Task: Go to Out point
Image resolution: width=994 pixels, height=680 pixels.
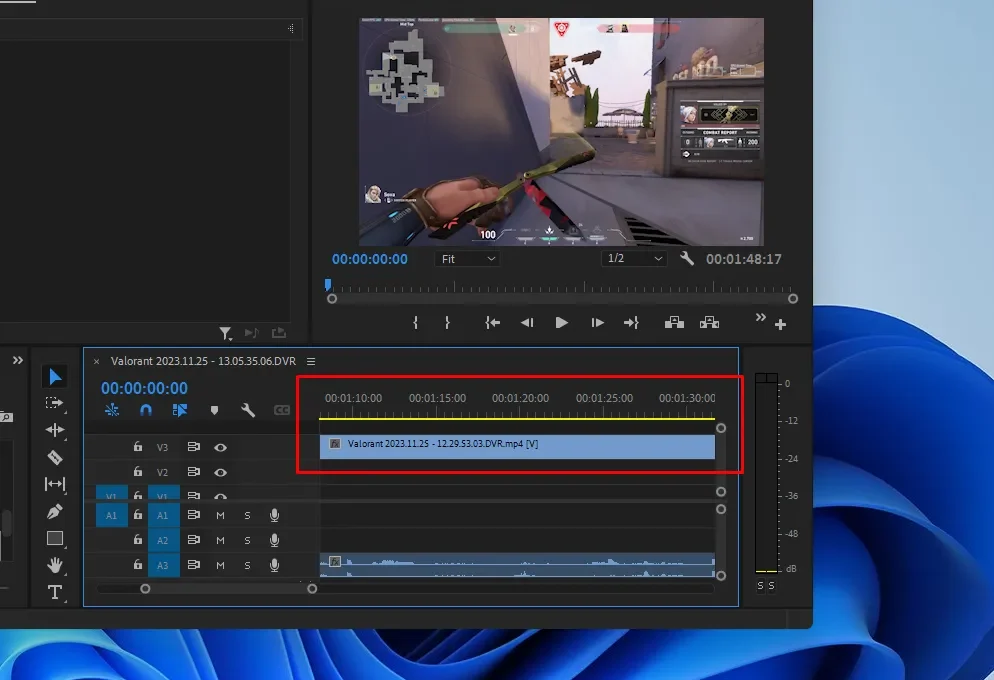Action: coord(631,323)
